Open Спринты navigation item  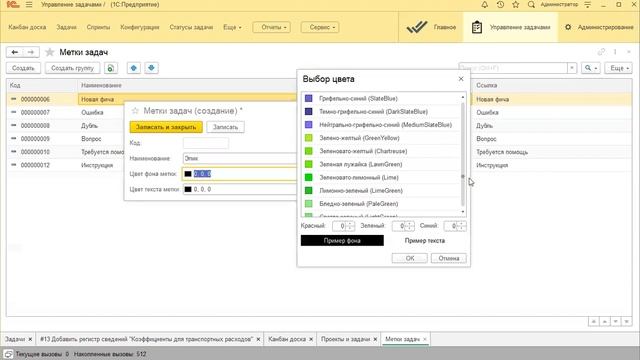coord(98,27)
